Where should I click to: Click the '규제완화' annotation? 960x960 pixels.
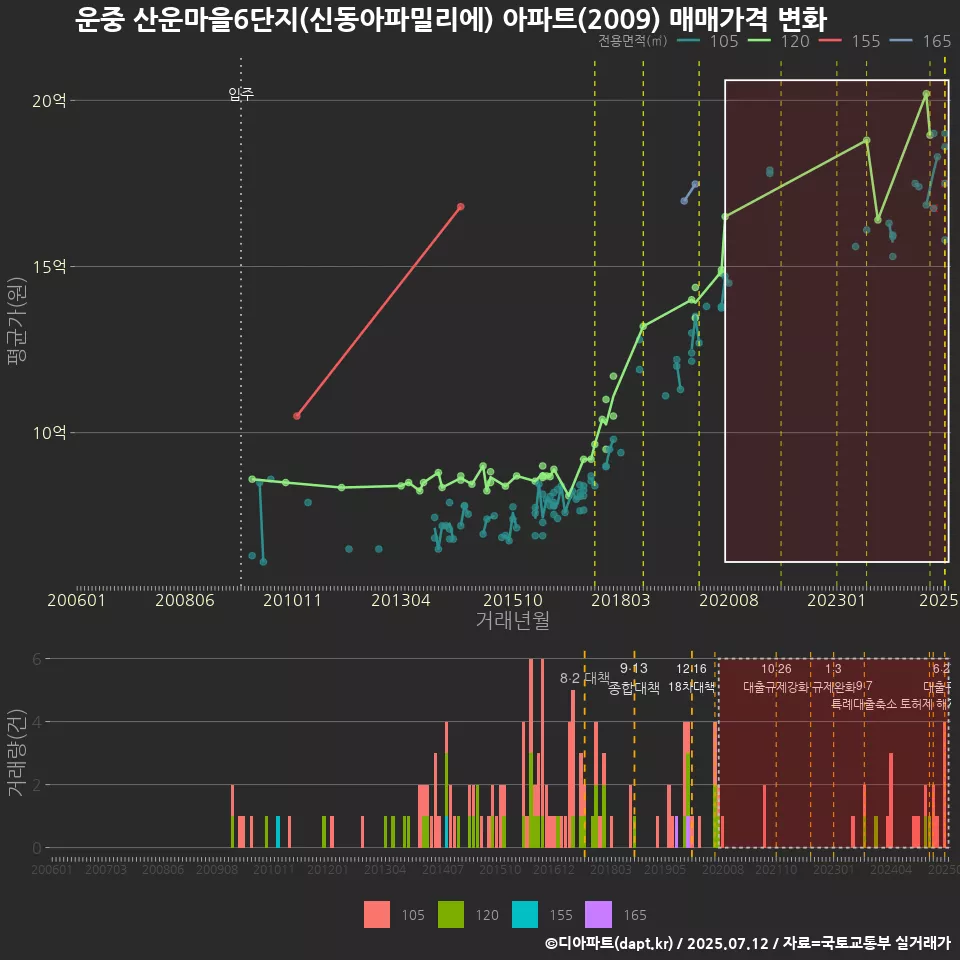pos(834,687)
